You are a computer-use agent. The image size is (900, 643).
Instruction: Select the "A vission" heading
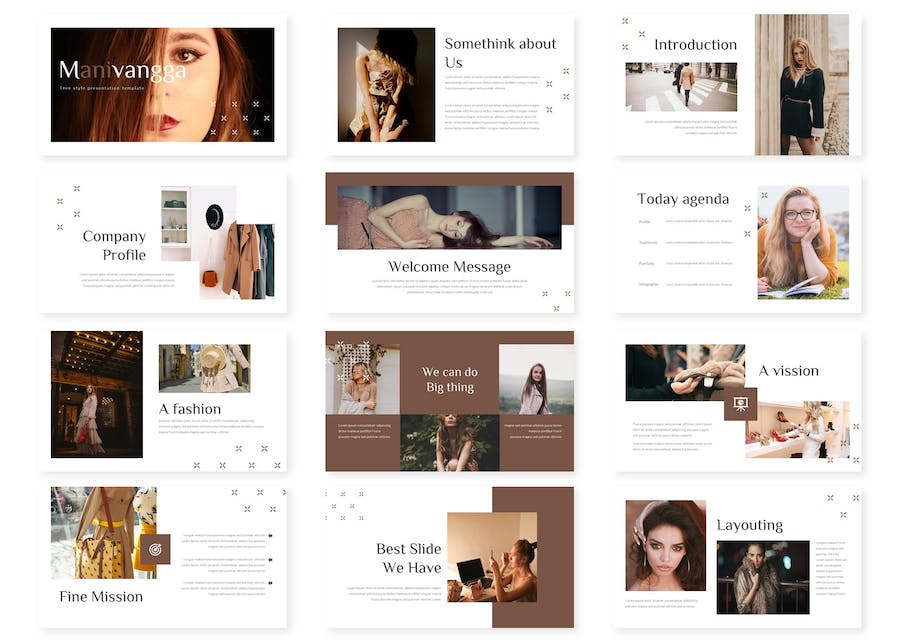point(789,371)
